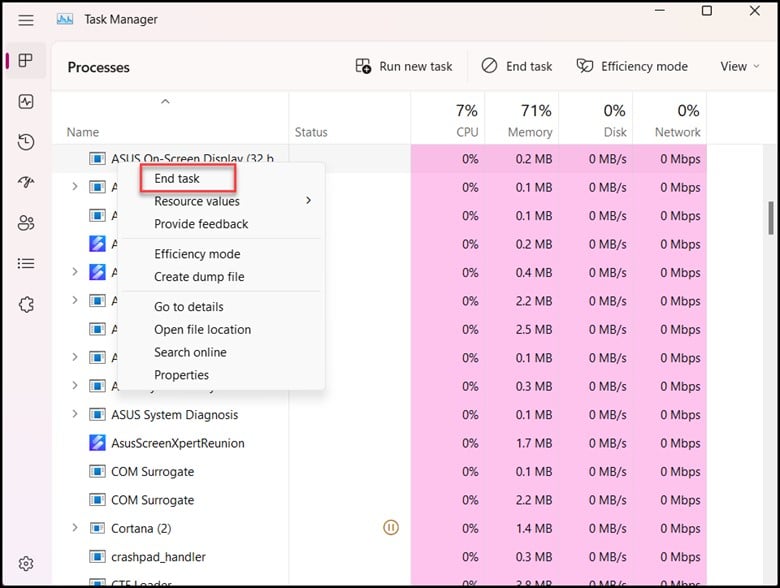Open Startup apps sidebar tab
The width and height of the screenshot is (780, 588).
26,183
